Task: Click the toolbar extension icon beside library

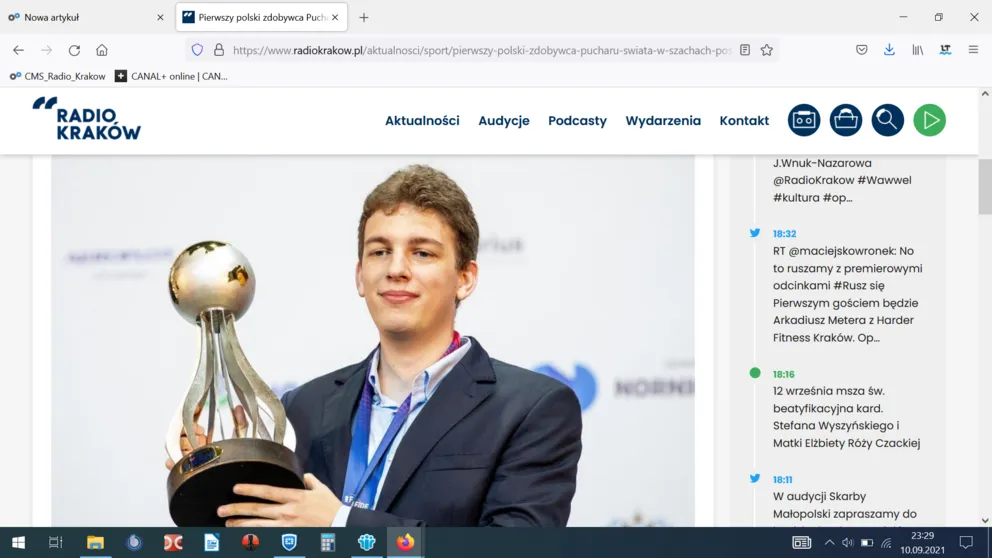Action: point(945,50)
